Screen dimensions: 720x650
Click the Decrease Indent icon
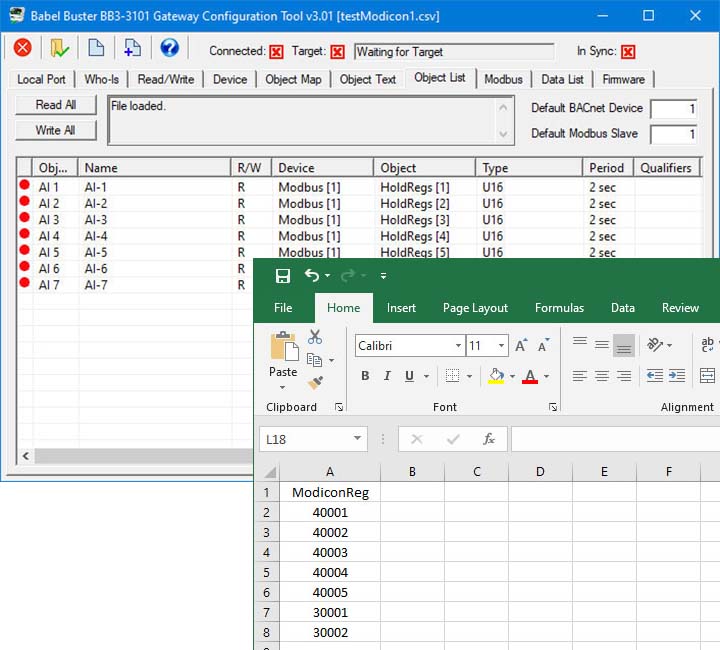[654, 375]
